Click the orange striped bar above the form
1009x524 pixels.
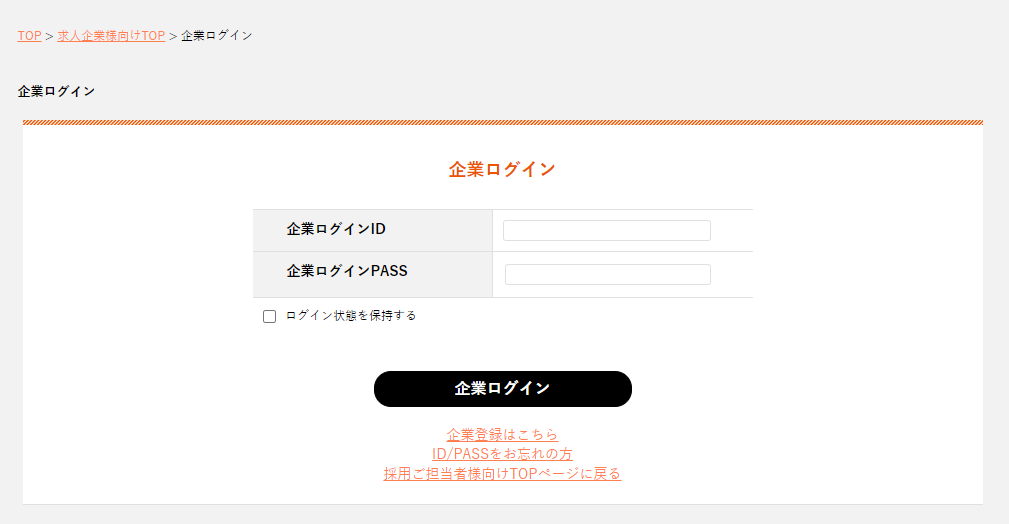click(502, 123)
